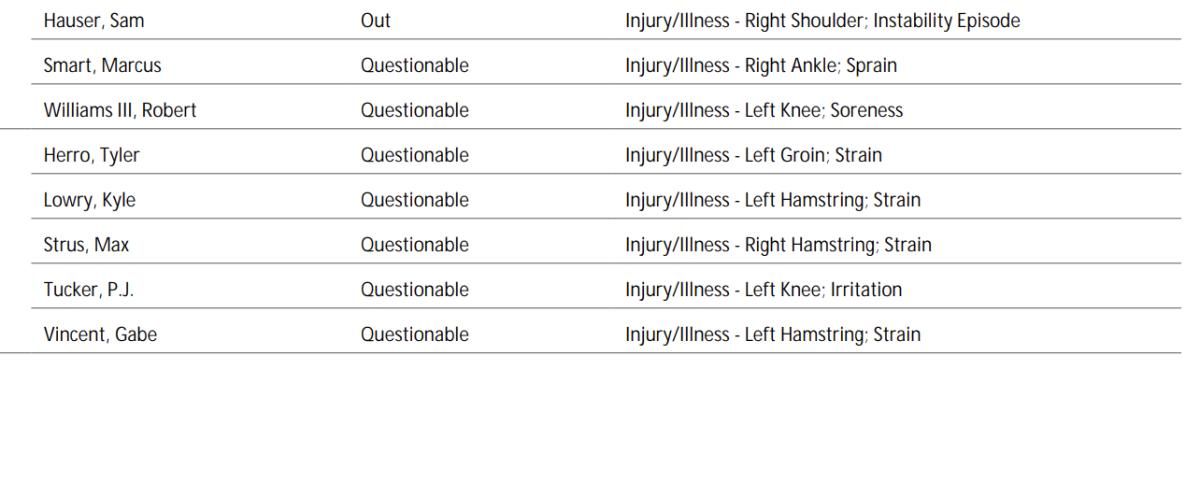Click the Out status for Hauser
This screenshot has height=497, width=1200.
pyautogui.click(x=376, y=21)
